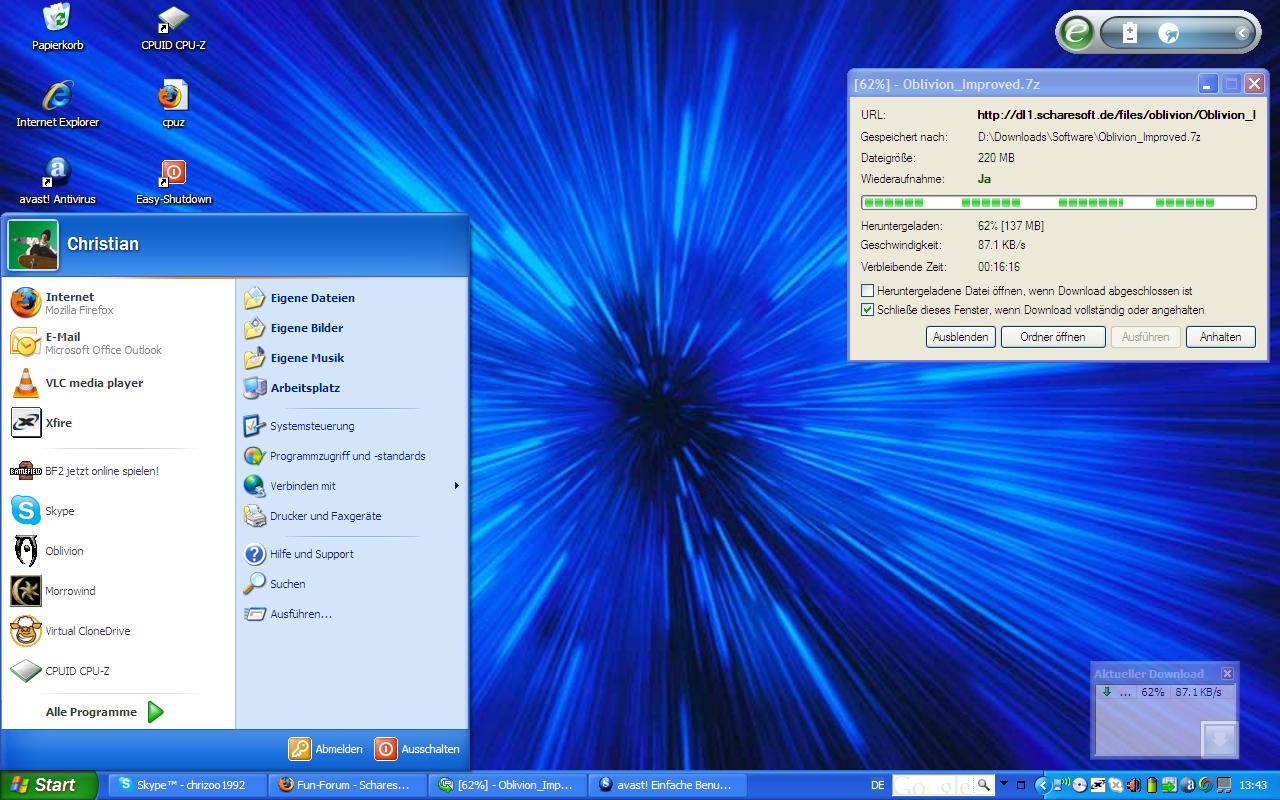Open Xfire from the pinned programs list
The image size is (1280, 800).
(58, 423)
